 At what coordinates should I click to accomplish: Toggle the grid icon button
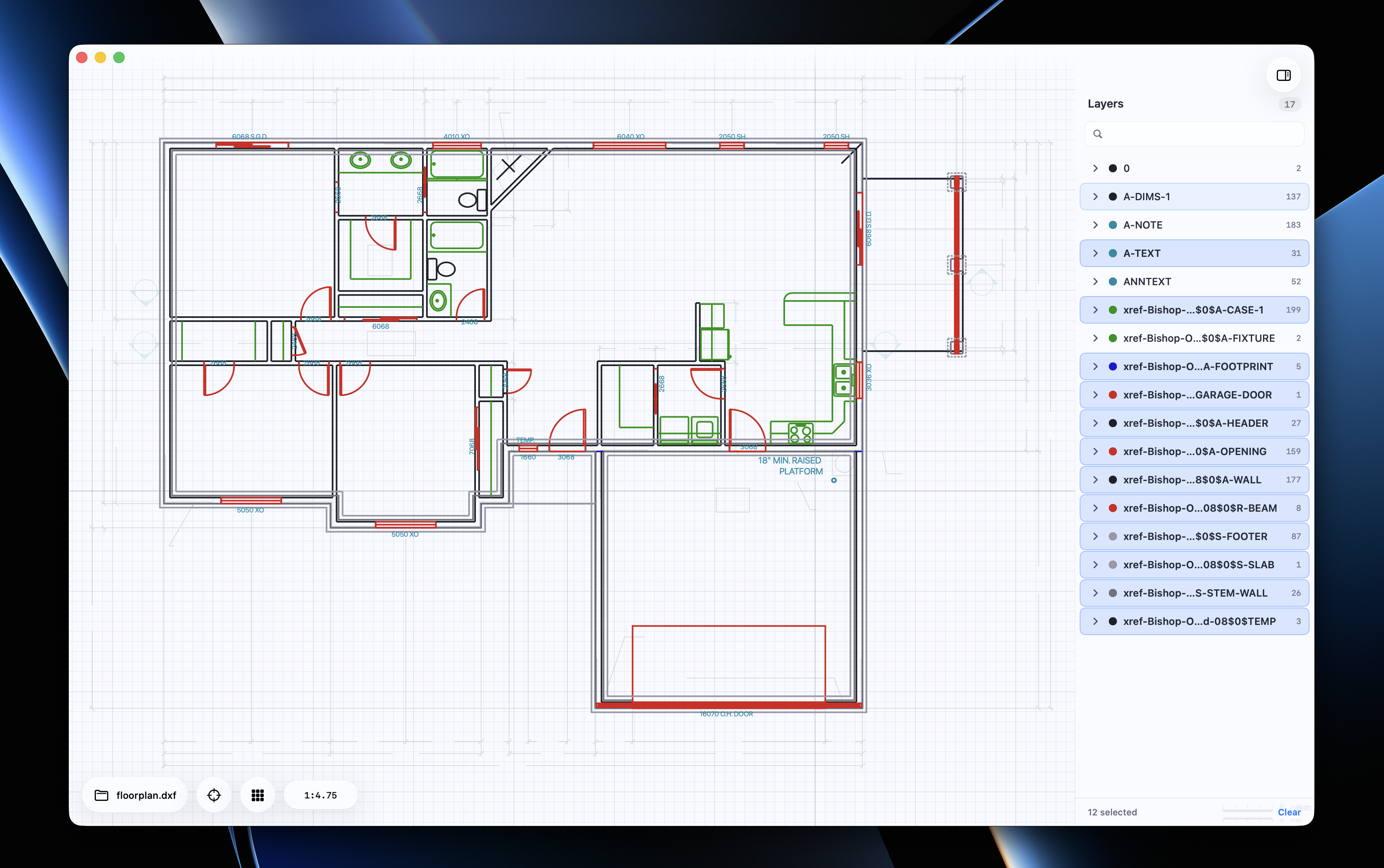tap(258, 795)
